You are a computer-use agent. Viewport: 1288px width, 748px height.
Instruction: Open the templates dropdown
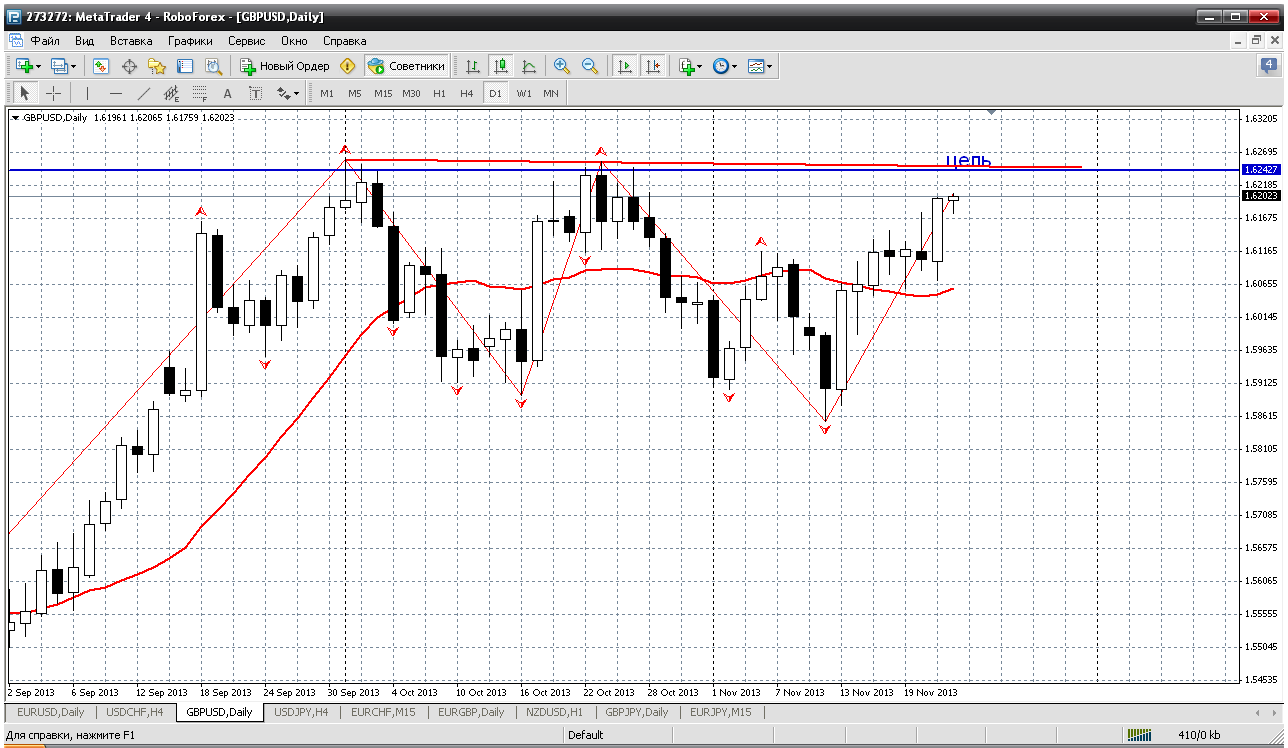coord(761,66)
